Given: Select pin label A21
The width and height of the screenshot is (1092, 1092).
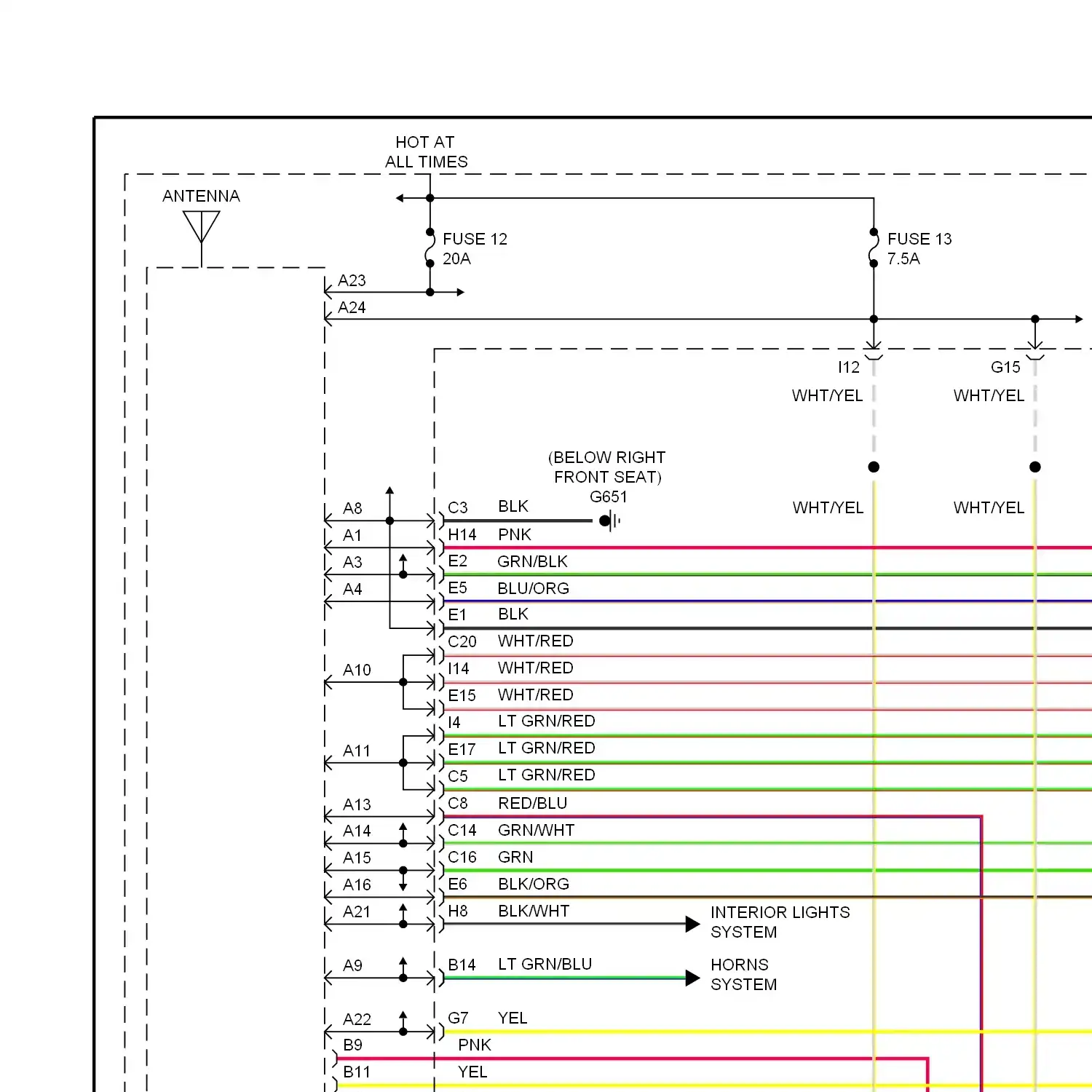Looking at the screenshot, I should tap(357, 911).
